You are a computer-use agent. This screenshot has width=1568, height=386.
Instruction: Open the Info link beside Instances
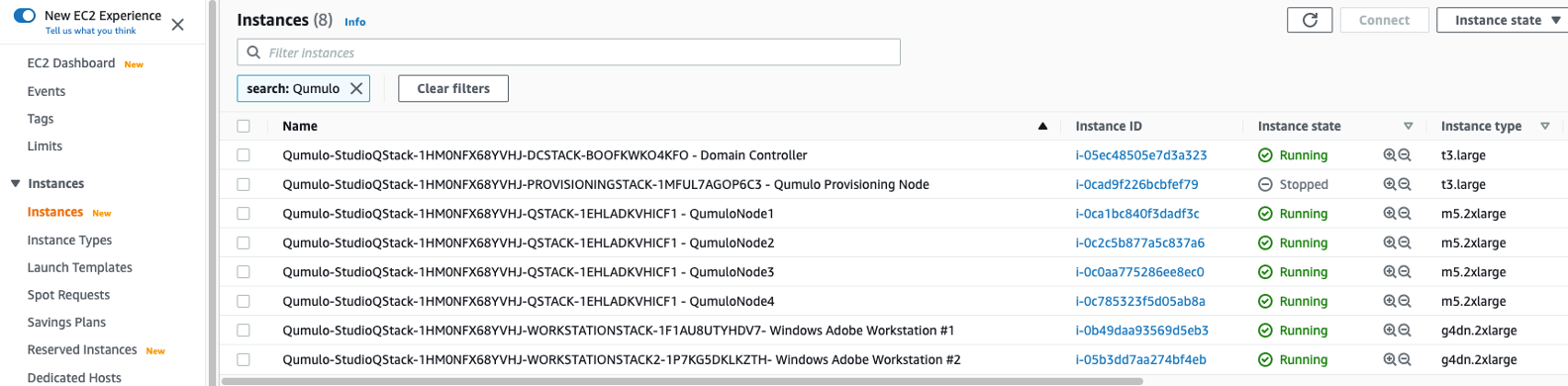tap(355, 22)
